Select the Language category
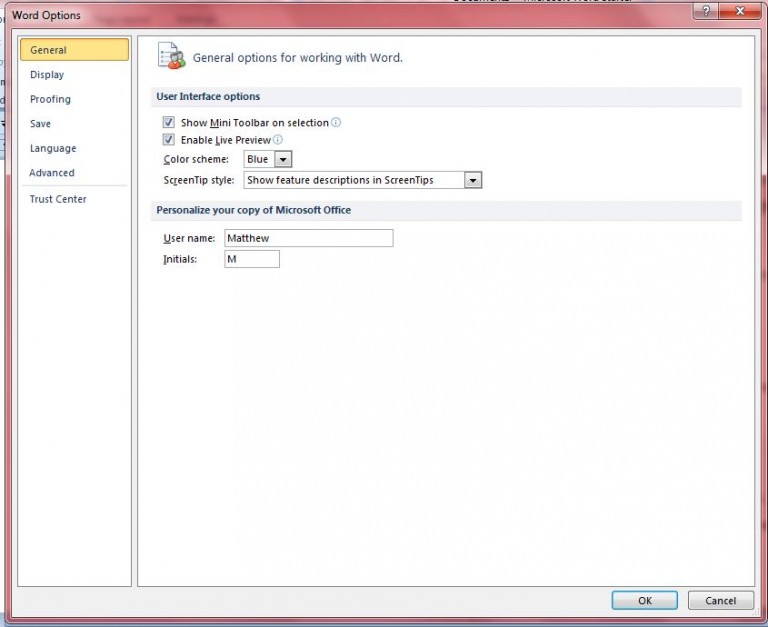Viewport: 768px width, 627px height. [53, 148]
